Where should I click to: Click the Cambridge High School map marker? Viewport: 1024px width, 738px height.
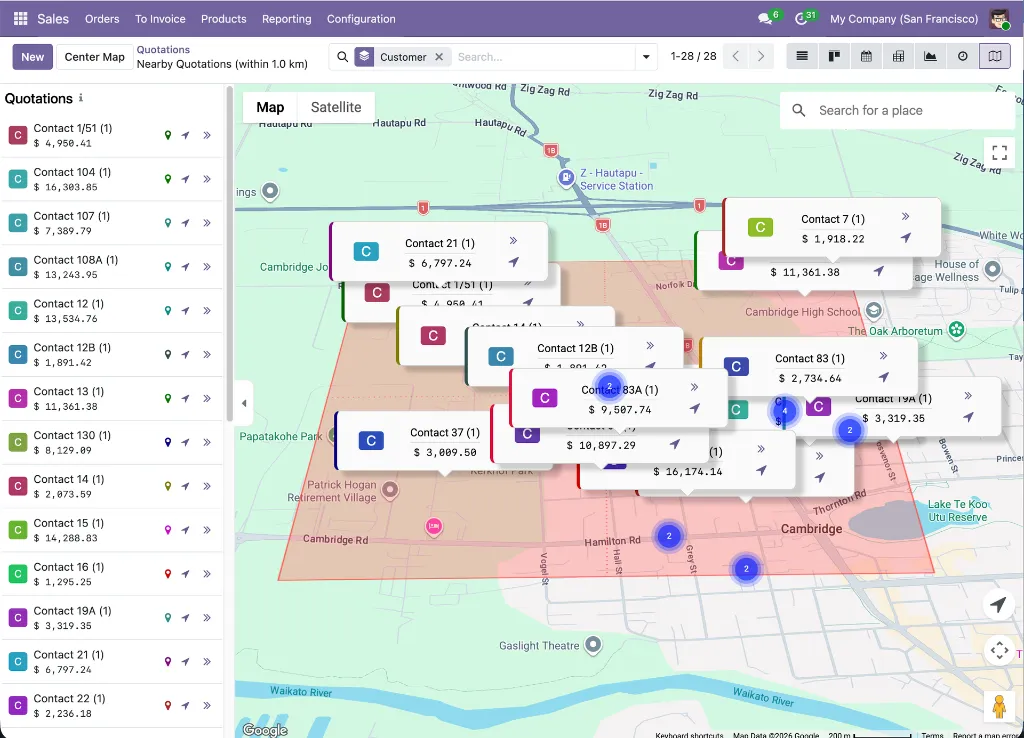873,310
